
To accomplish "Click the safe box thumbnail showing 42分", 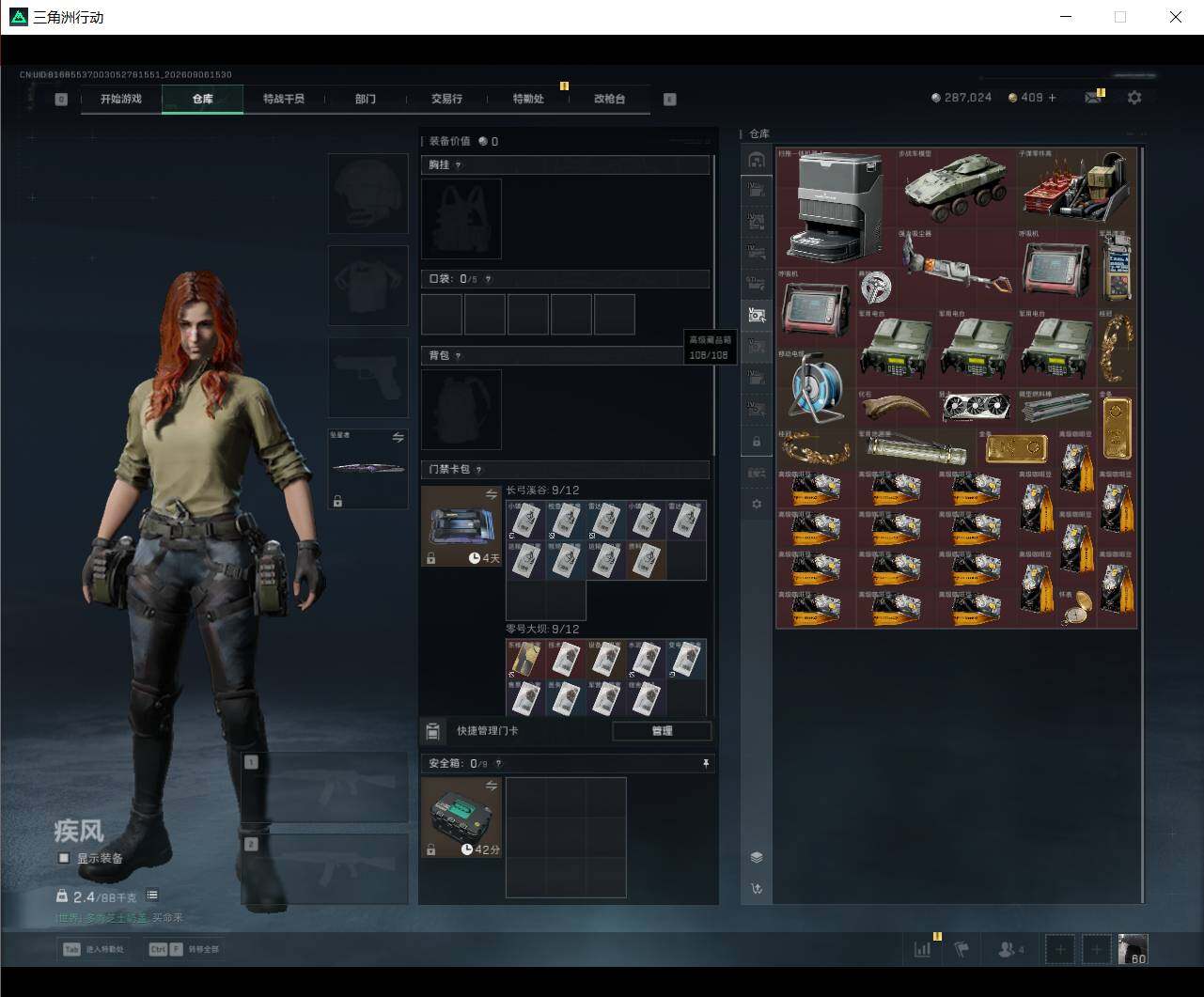I will 461,818.
